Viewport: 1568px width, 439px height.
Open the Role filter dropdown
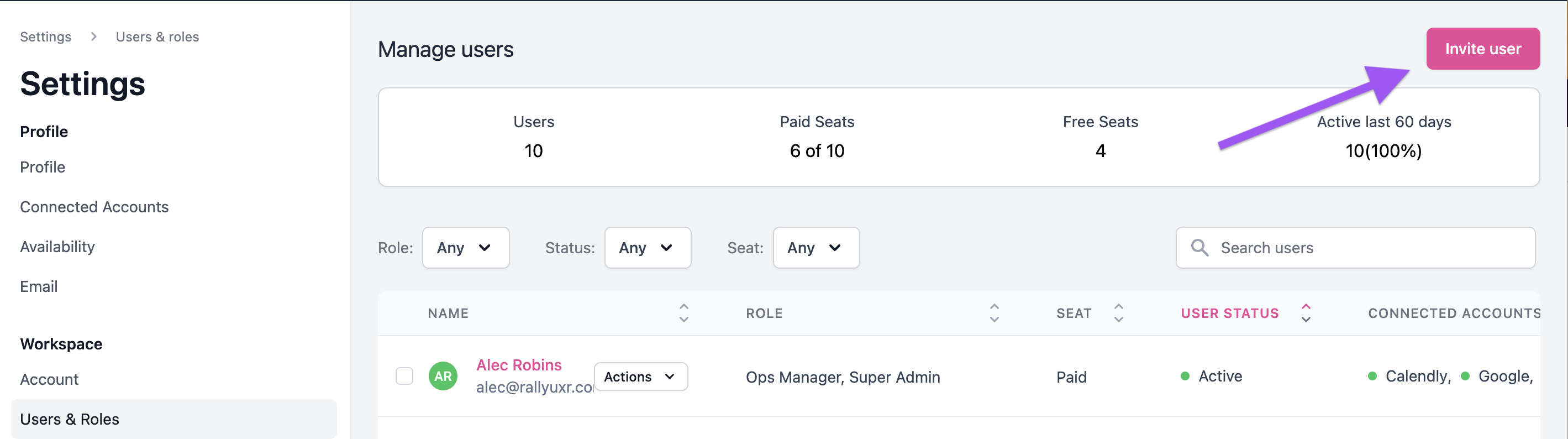coord(465,248)
